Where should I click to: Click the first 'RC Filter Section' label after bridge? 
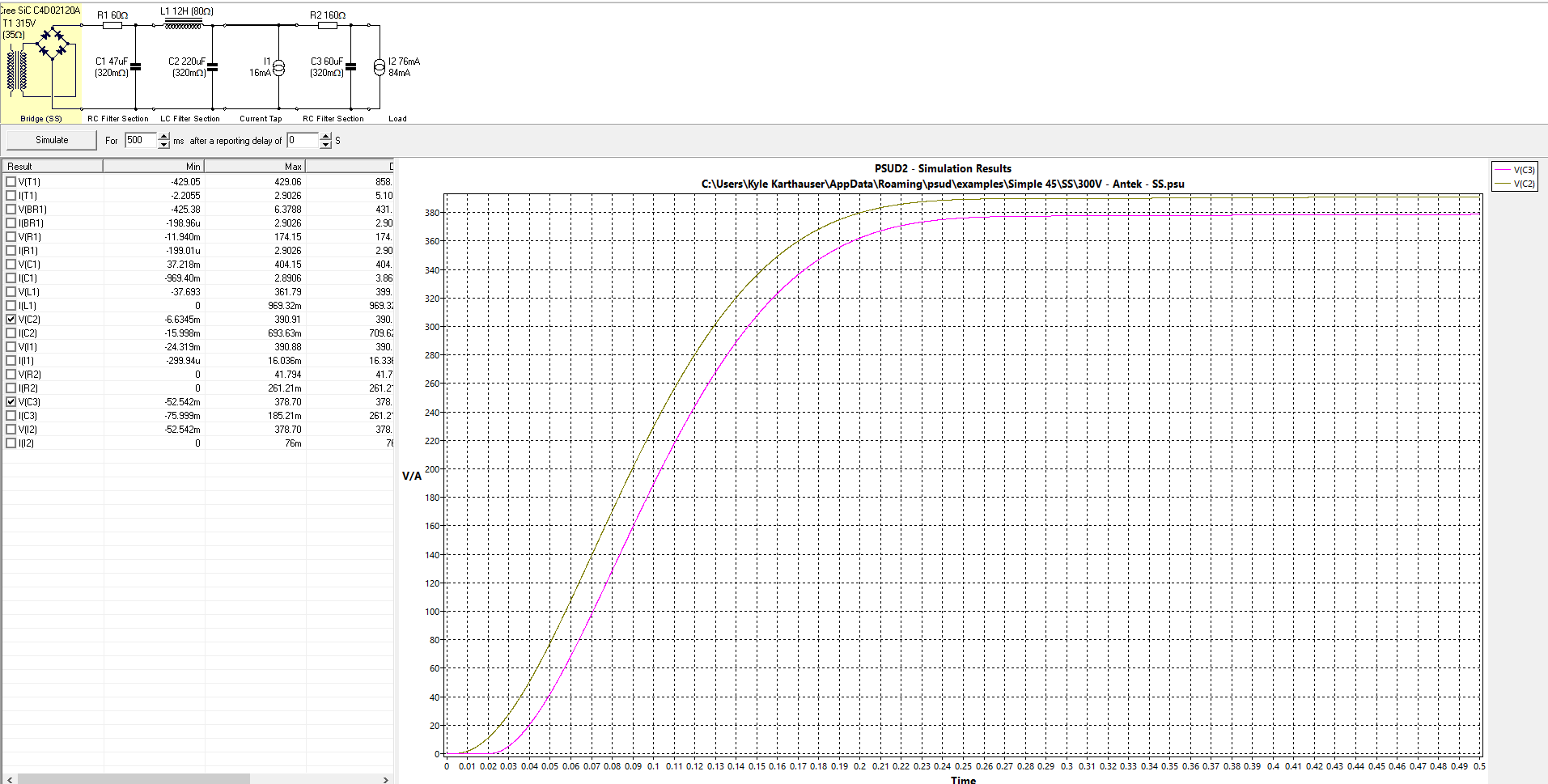[x=118, y=119]
